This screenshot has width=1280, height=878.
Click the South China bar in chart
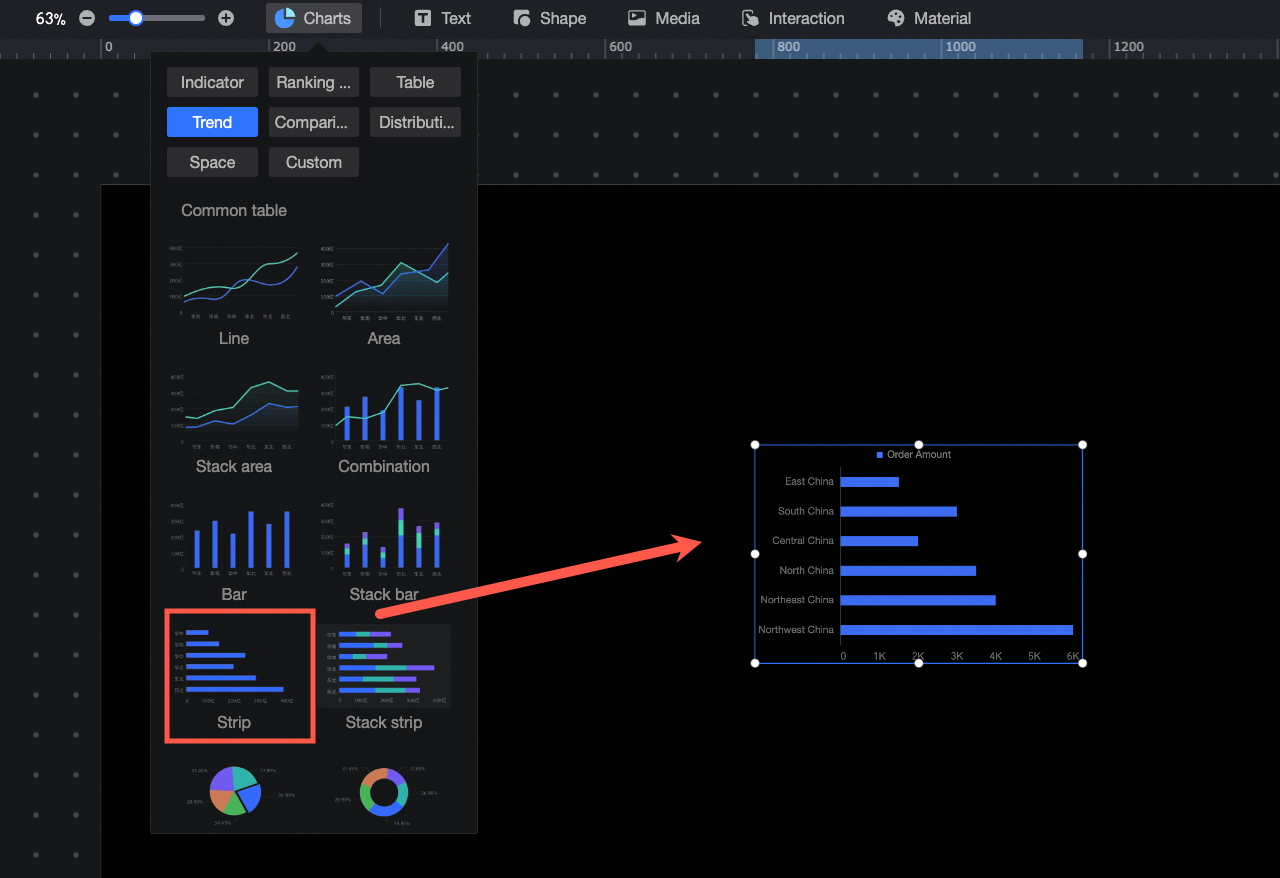pyautogui.click(x=899, y=511)
